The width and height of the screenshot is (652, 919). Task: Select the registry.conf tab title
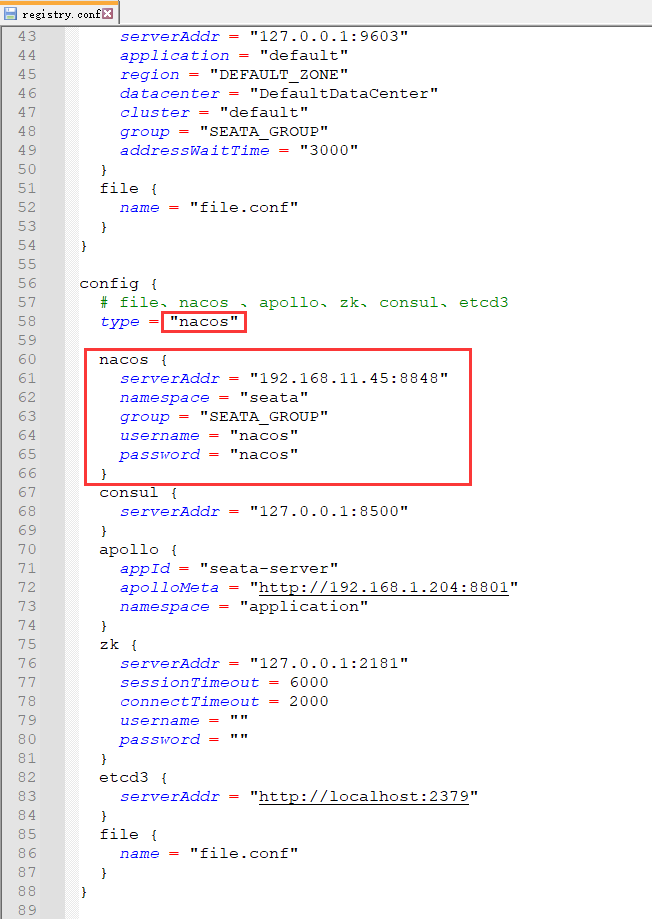click(x=58, y=14)
